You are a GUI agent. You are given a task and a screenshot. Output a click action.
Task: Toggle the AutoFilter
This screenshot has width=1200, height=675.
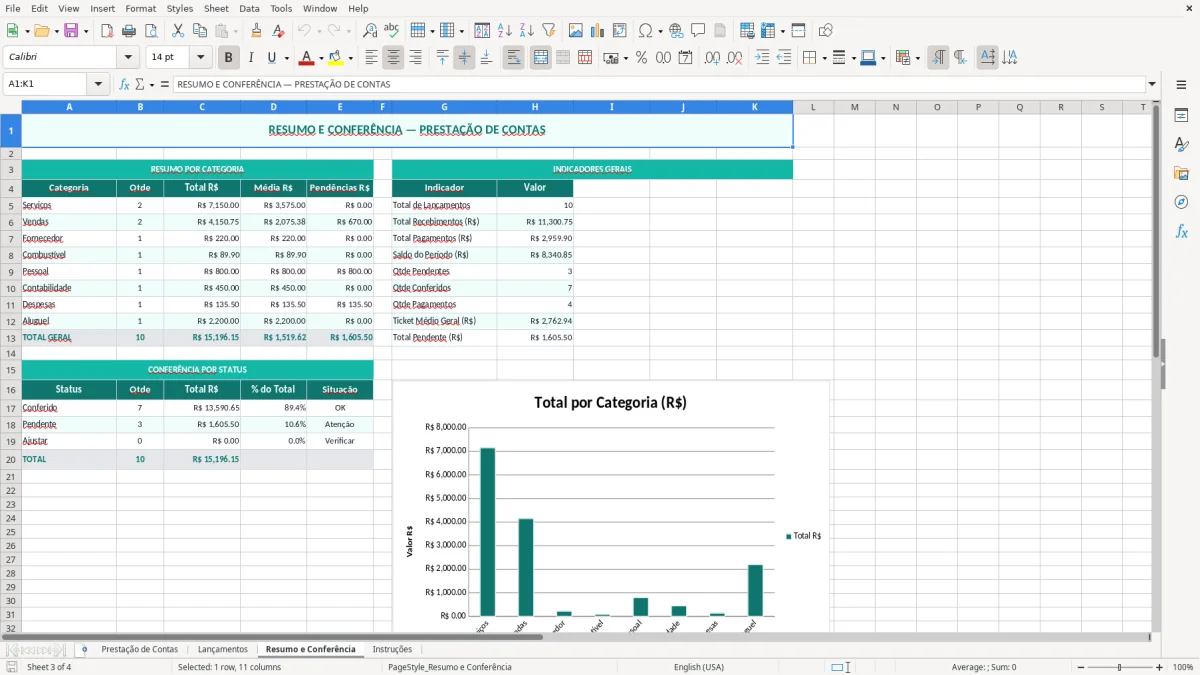[549, 31]
